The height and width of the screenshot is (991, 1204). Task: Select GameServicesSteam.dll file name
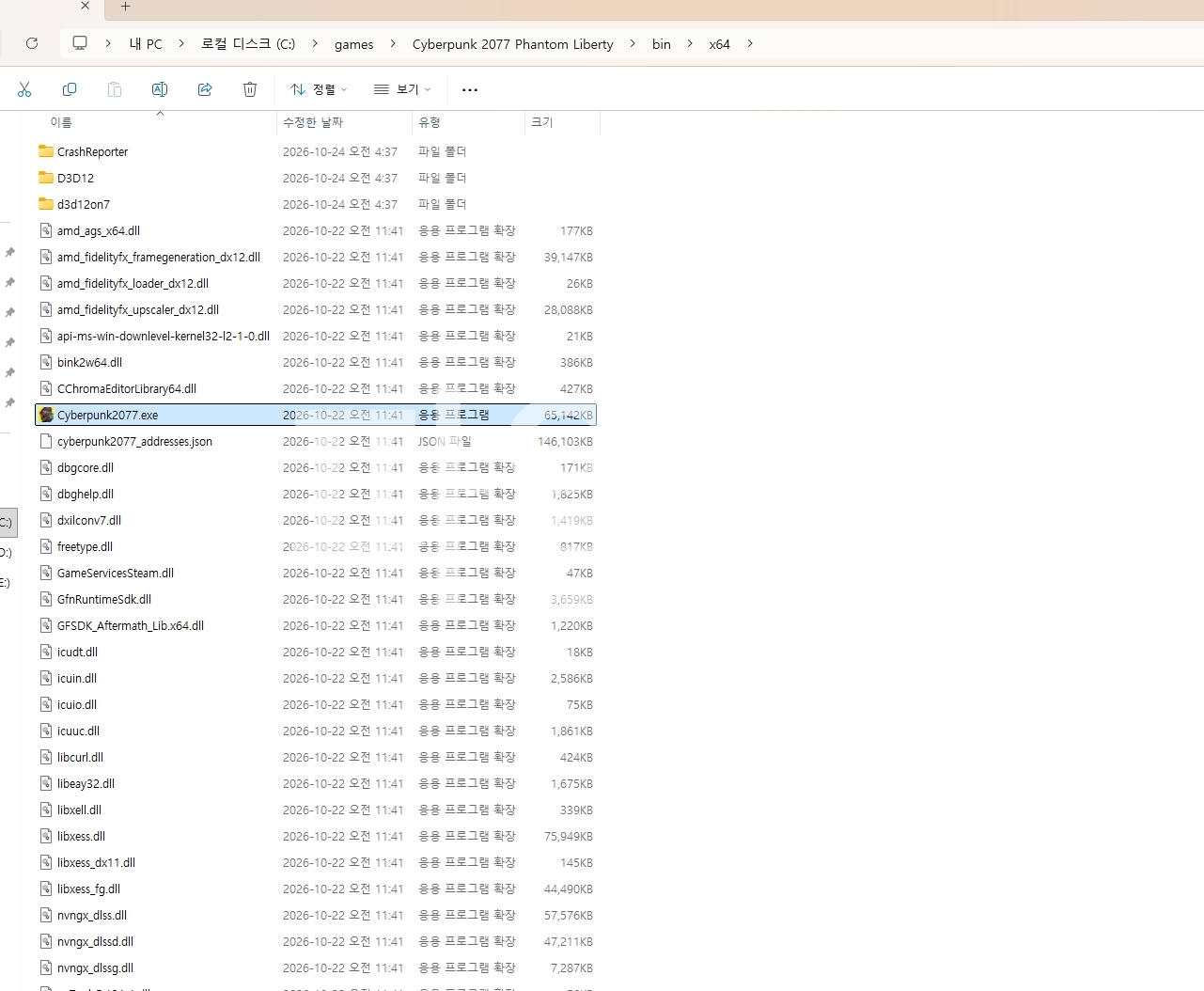(116, 573)
